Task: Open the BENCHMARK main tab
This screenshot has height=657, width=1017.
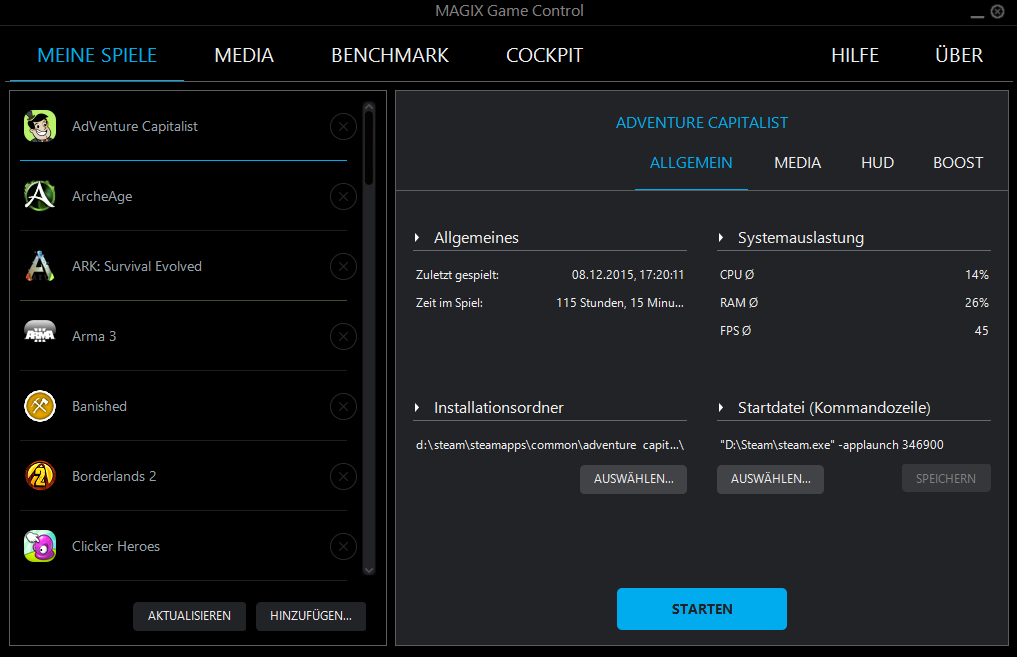Action: click(390, 56)
